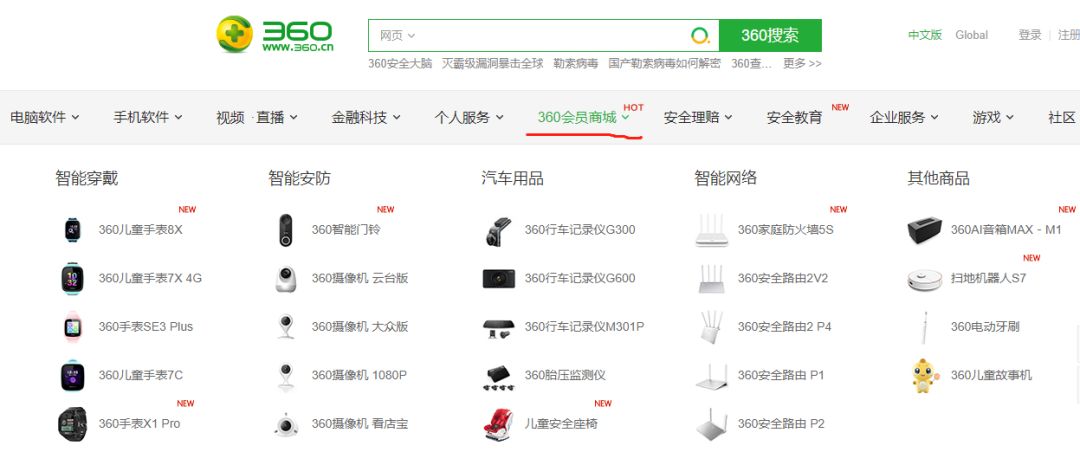Click the 360胎压监测仪 product icon
Viewport: 1080px width, 465px height.
coord(499,378)
